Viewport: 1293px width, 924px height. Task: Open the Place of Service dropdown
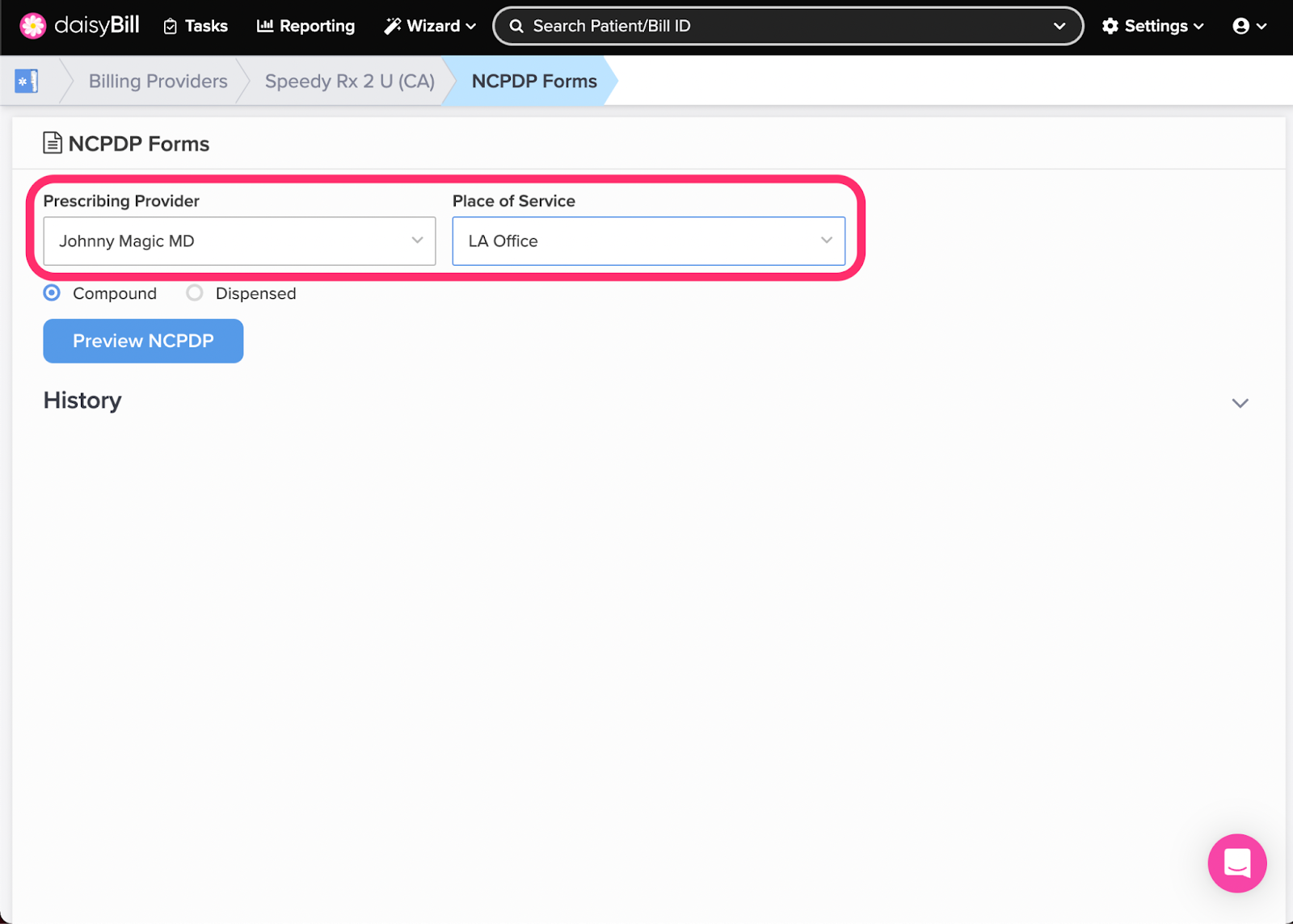(x=649, y=241)
